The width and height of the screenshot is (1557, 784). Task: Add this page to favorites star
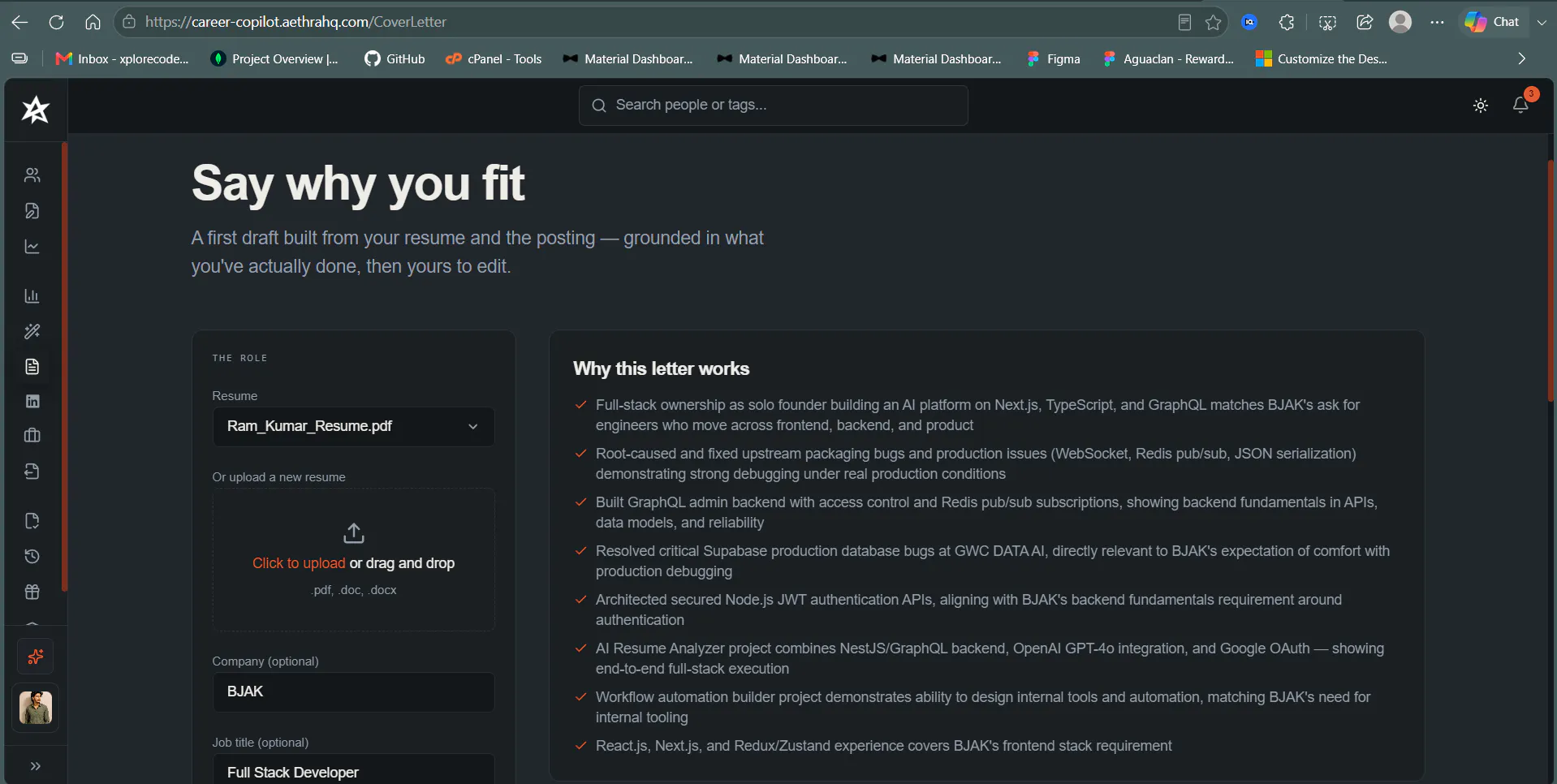point(1214,23)
